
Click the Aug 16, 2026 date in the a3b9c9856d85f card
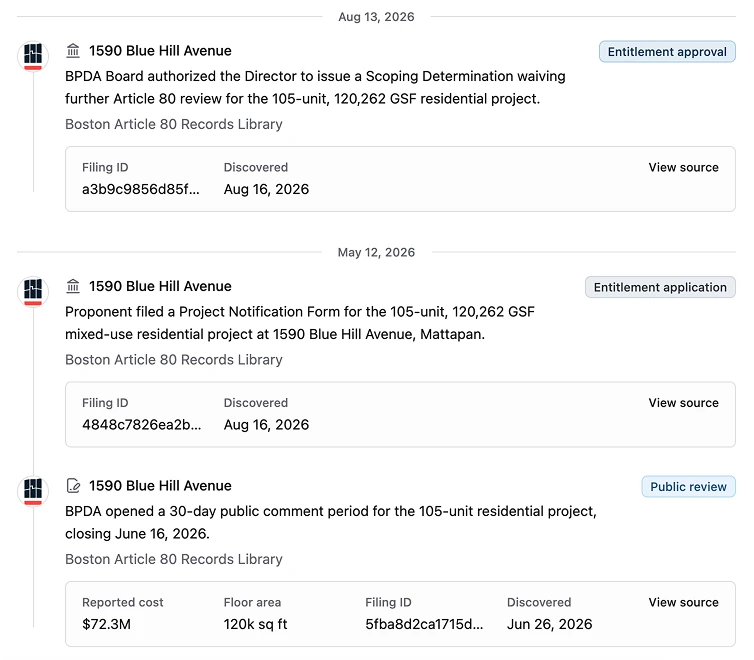[x=266, y=189]
